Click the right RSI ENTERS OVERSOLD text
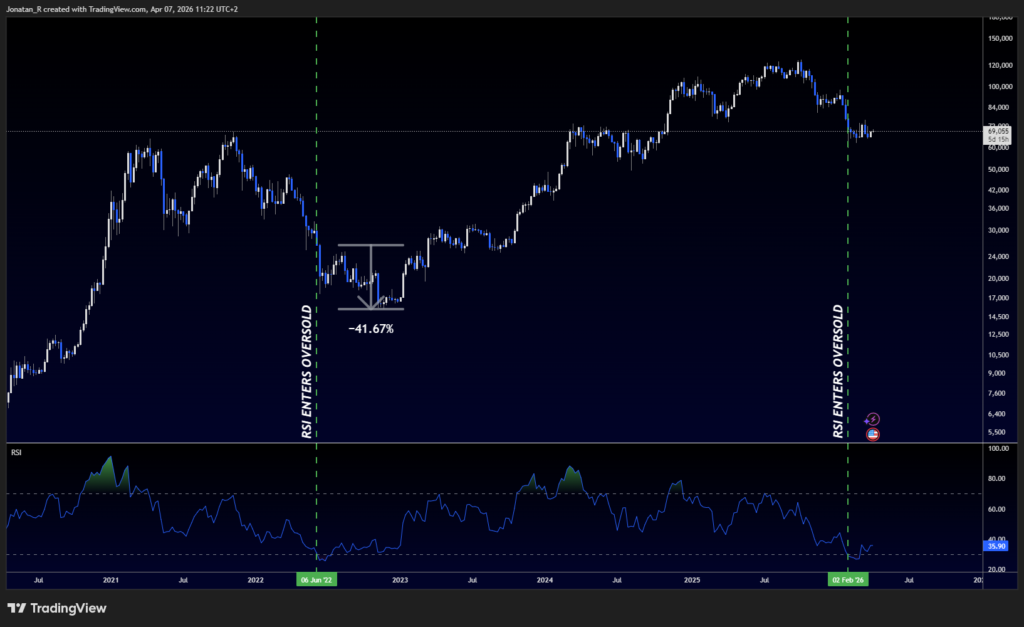 click(x=836, y=370)
